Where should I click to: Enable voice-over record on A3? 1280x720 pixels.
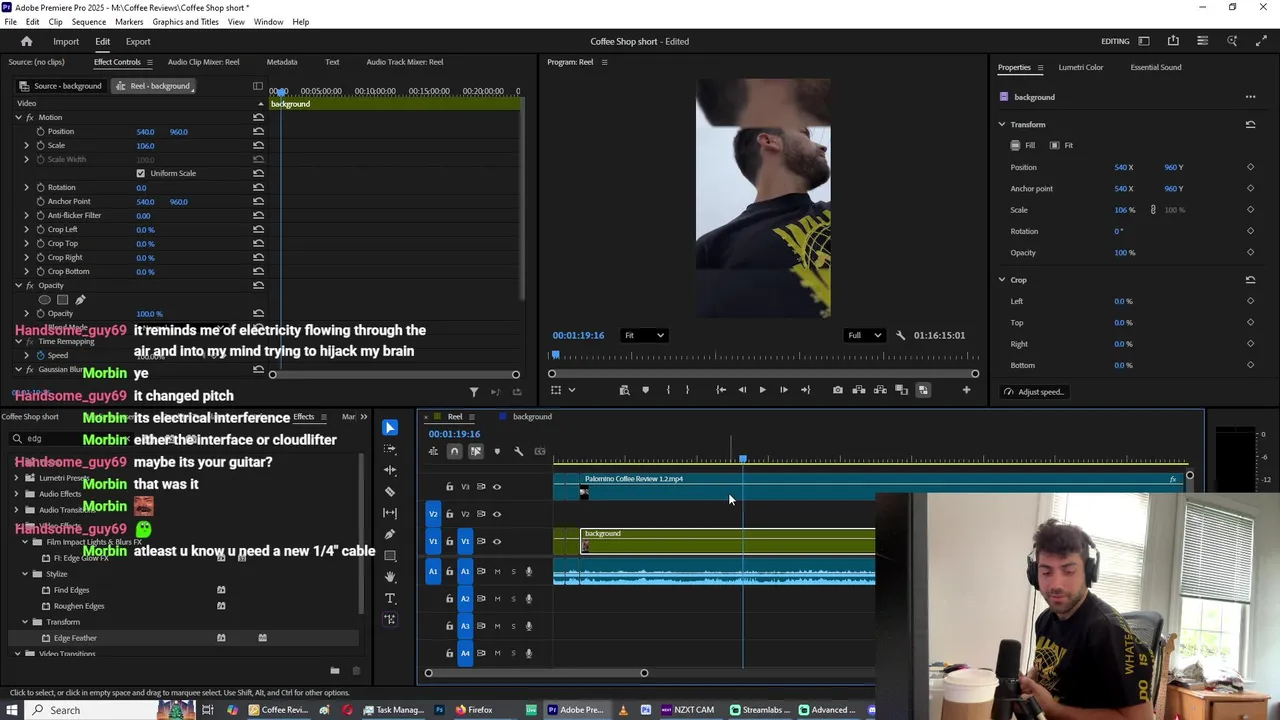coord(529,626)
